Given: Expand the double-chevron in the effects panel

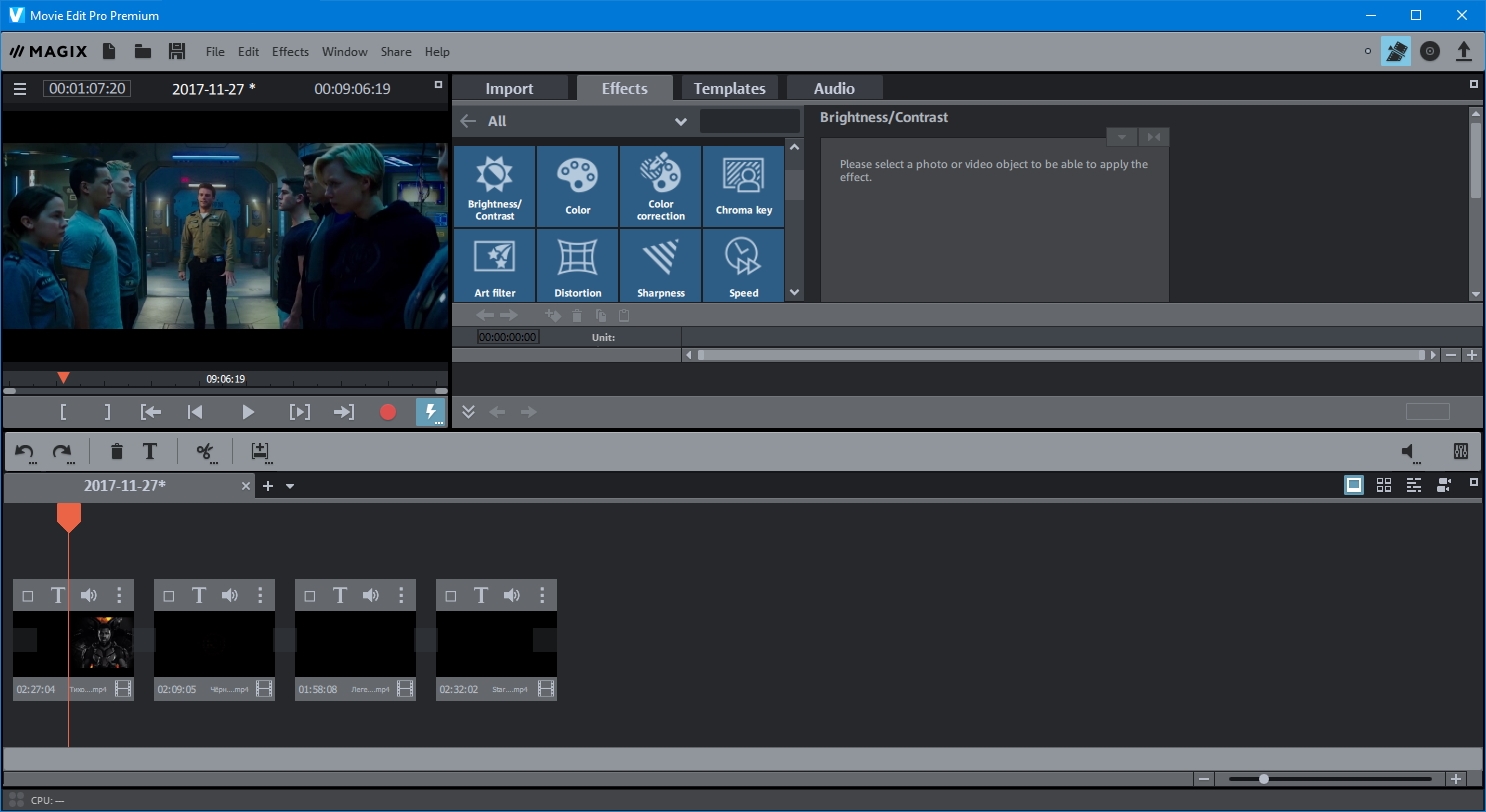Looking at the screenshot, I should pyautogui.click(x=468, y=412).
